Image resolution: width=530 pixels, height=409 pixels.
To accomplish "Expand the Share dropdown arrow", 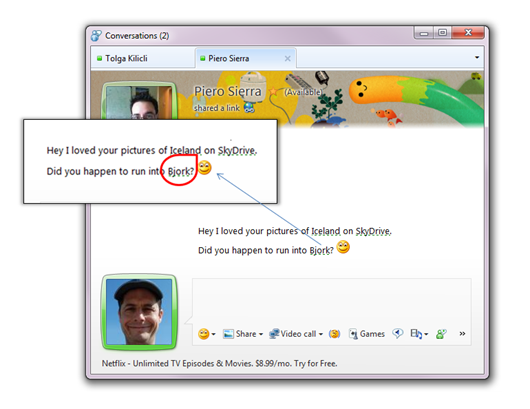I will [261, 334].
